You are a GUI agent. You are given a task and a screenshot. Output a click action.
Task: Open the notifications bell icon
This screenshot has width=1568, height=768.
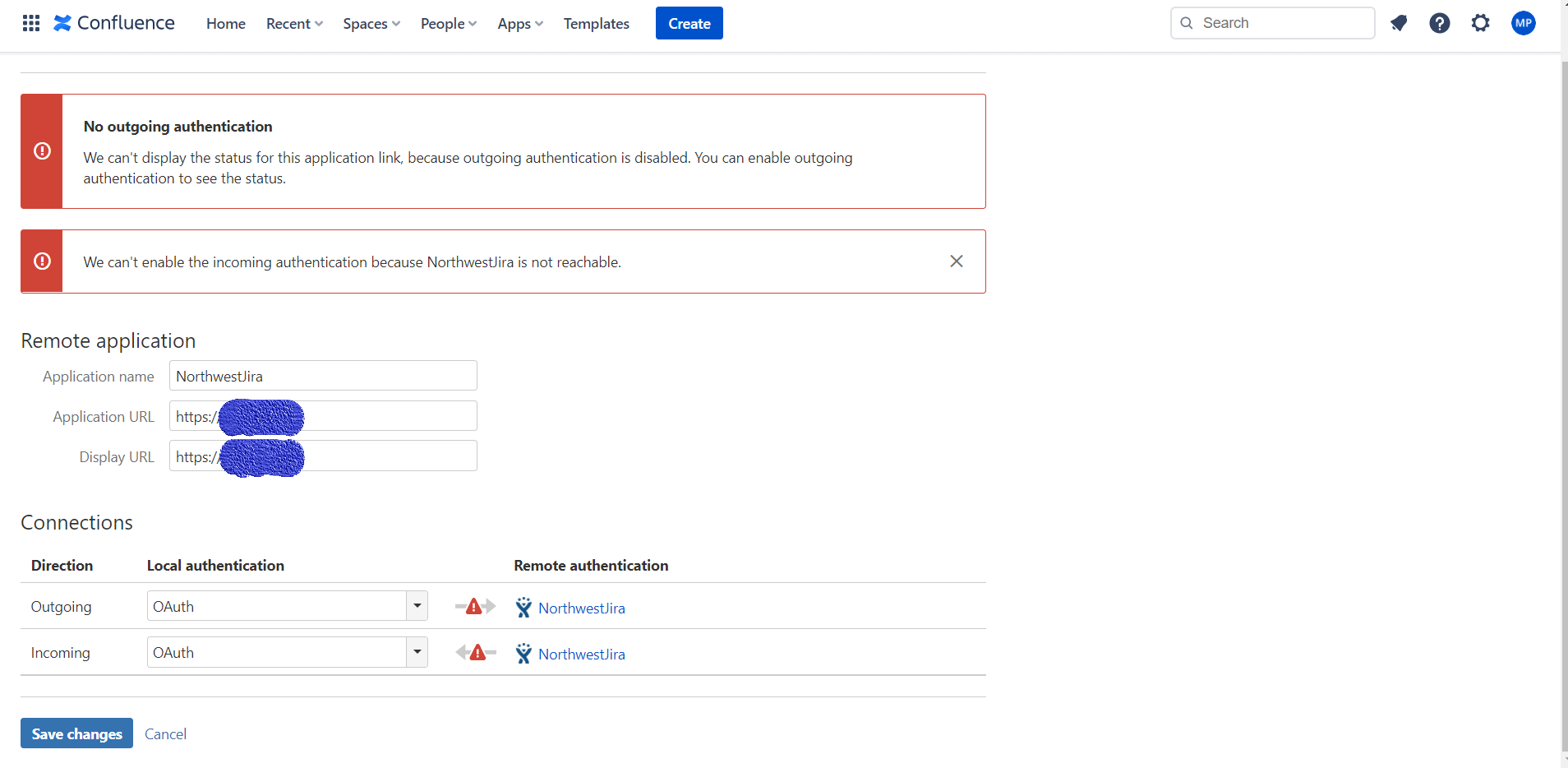(x=1399, y=23)
